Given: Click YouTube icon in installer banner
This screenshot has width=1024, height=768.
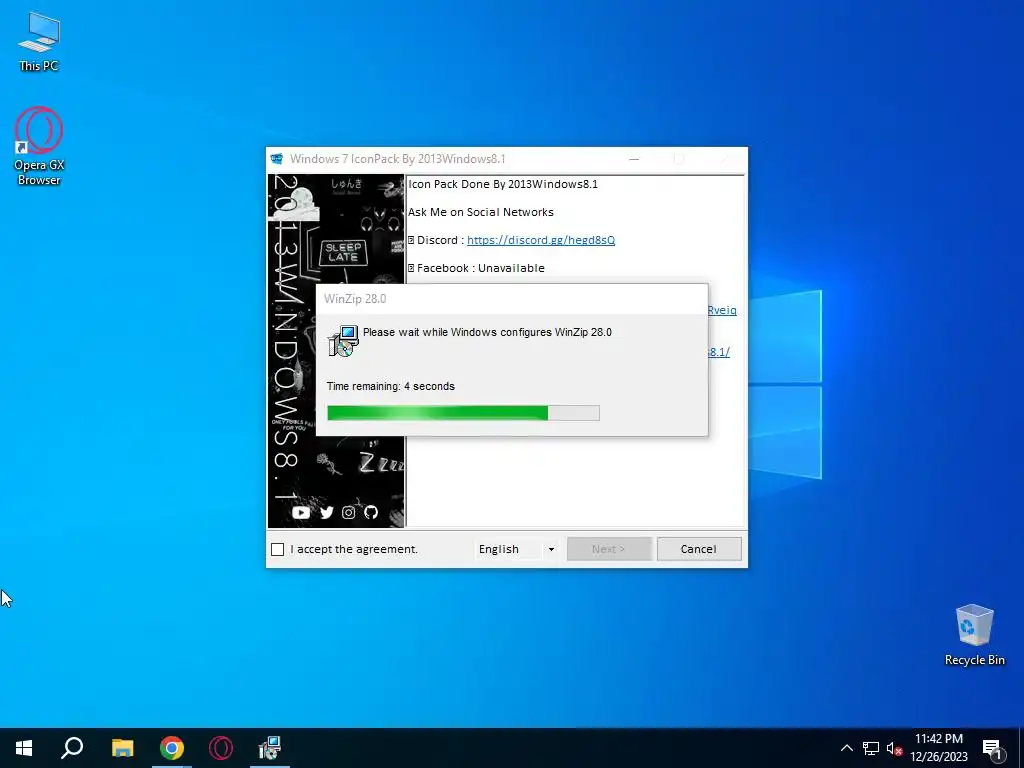Looking at the screenshot, I should click(301, 513).
